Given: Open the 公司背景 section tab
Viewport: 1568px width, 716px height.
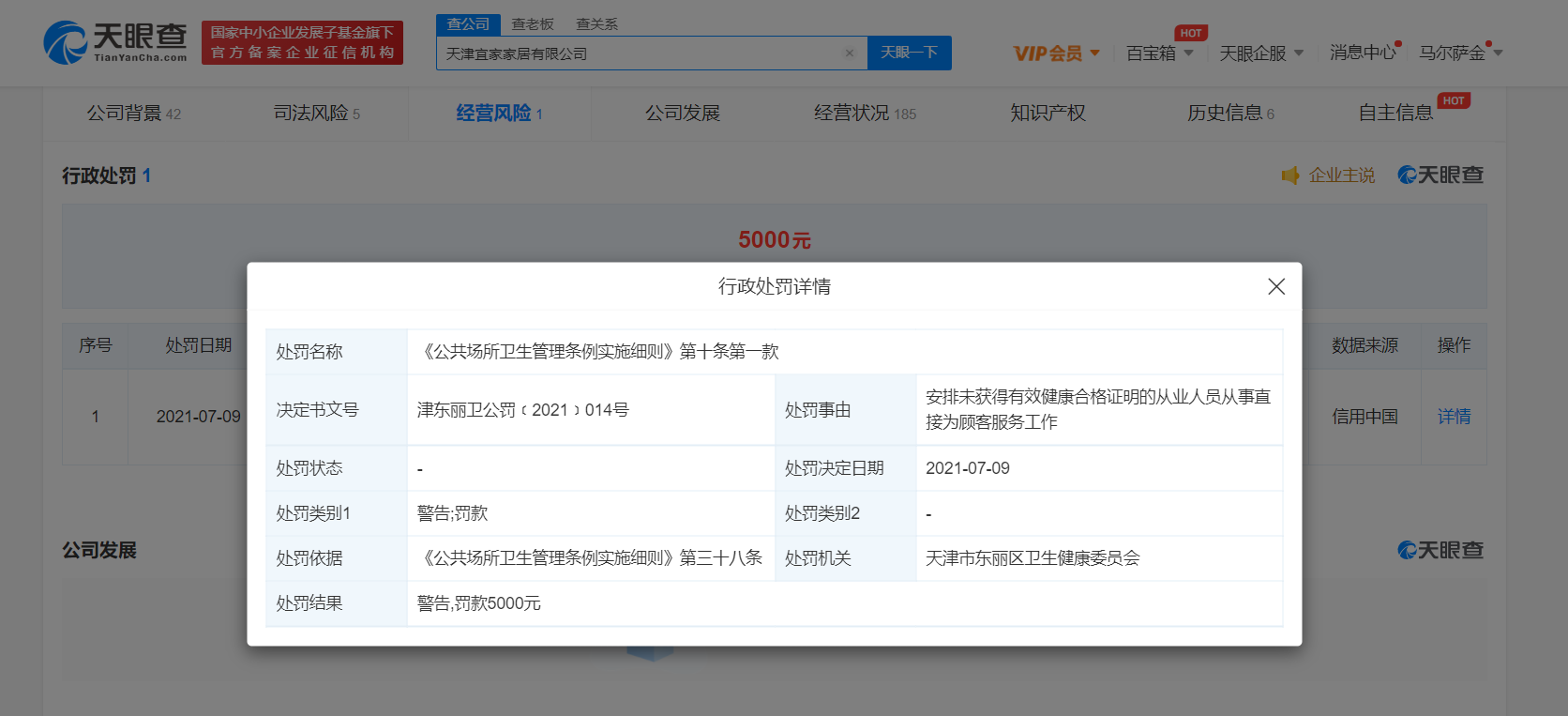Looking at the screenshot, I should tap(134, 114).
